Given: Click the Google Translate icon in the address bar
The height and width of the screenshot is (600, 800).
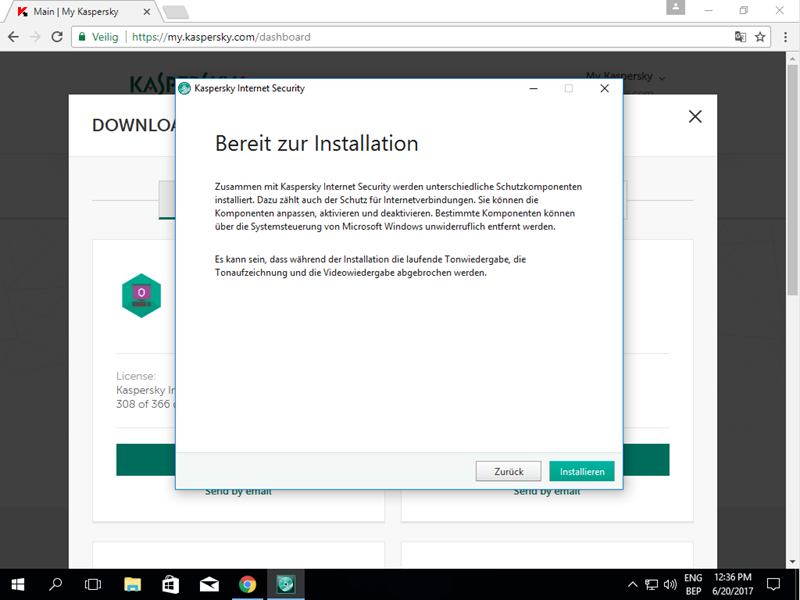Looking at the screenshot, I should click(x=740, y=37).
